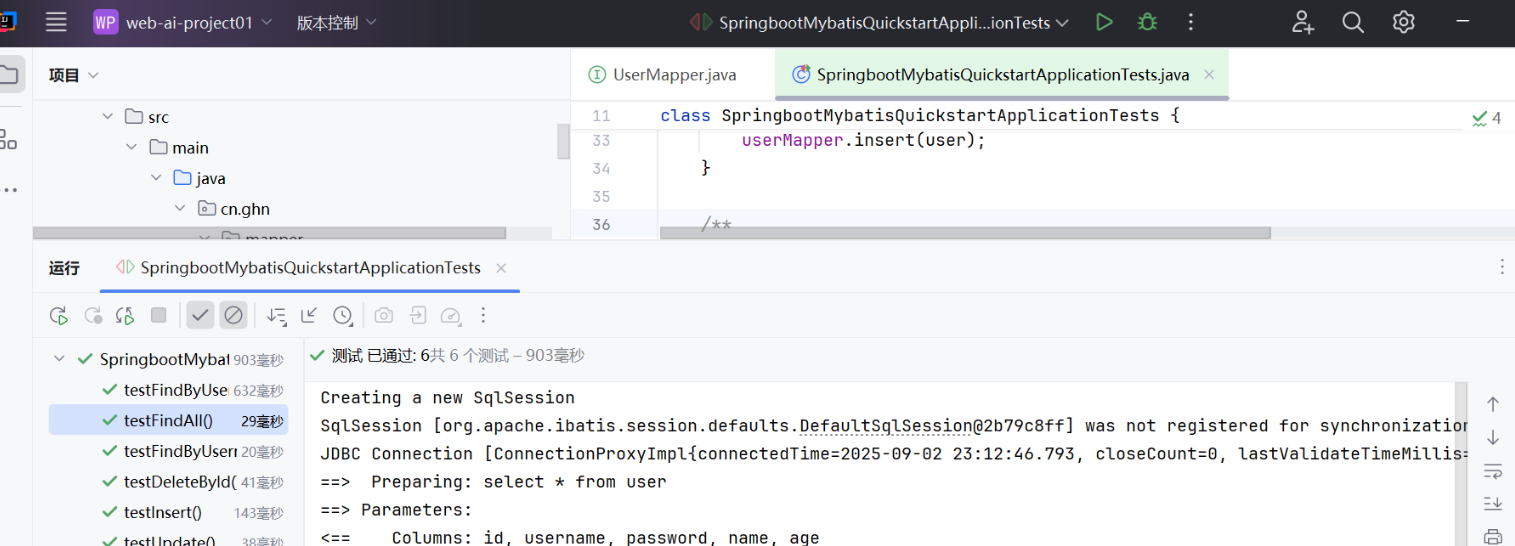
Task: Open the 版本控制 menu
Action: click(336, 22)
